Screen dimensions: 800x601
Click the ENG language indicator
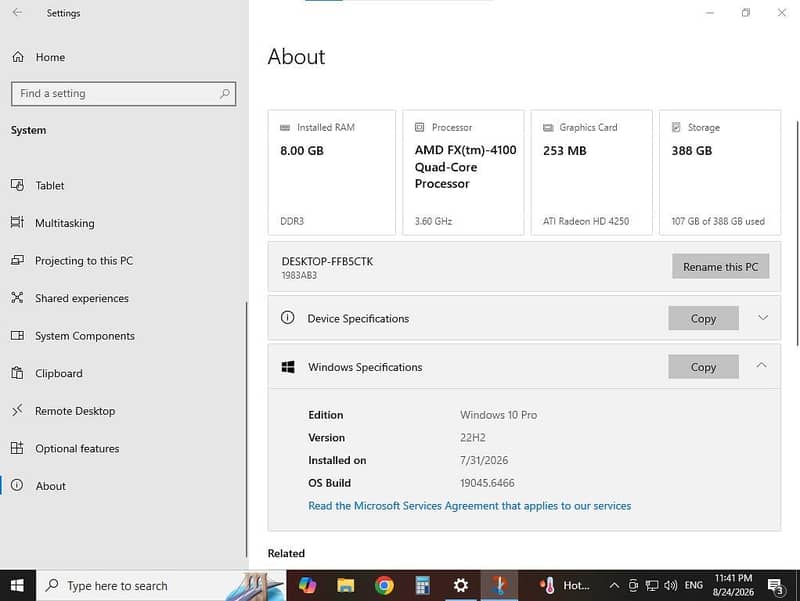[x=693, y=585]
